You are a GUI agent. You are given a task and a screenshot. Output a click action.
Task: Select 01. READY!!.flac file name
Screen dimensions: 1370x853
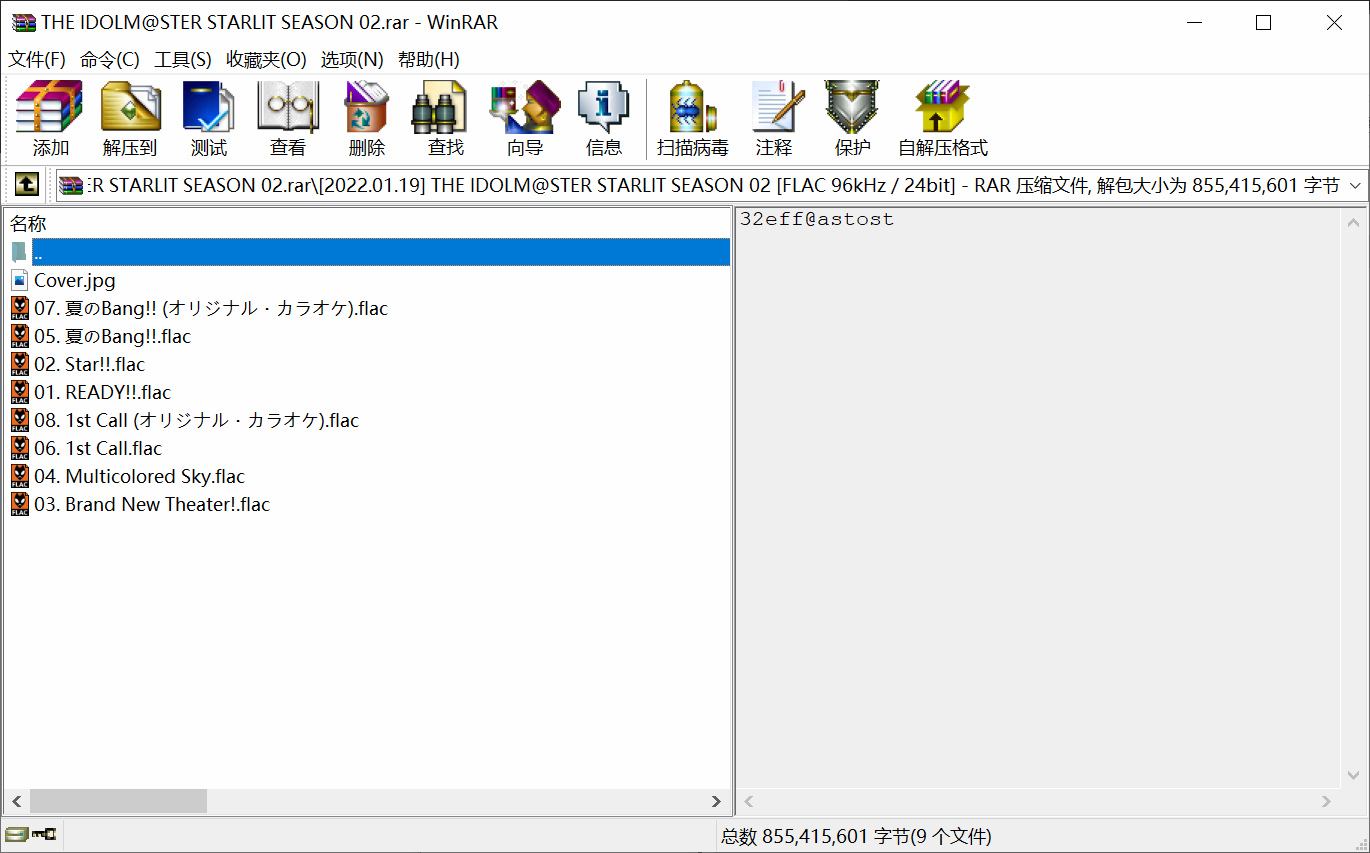coord(102,392)
